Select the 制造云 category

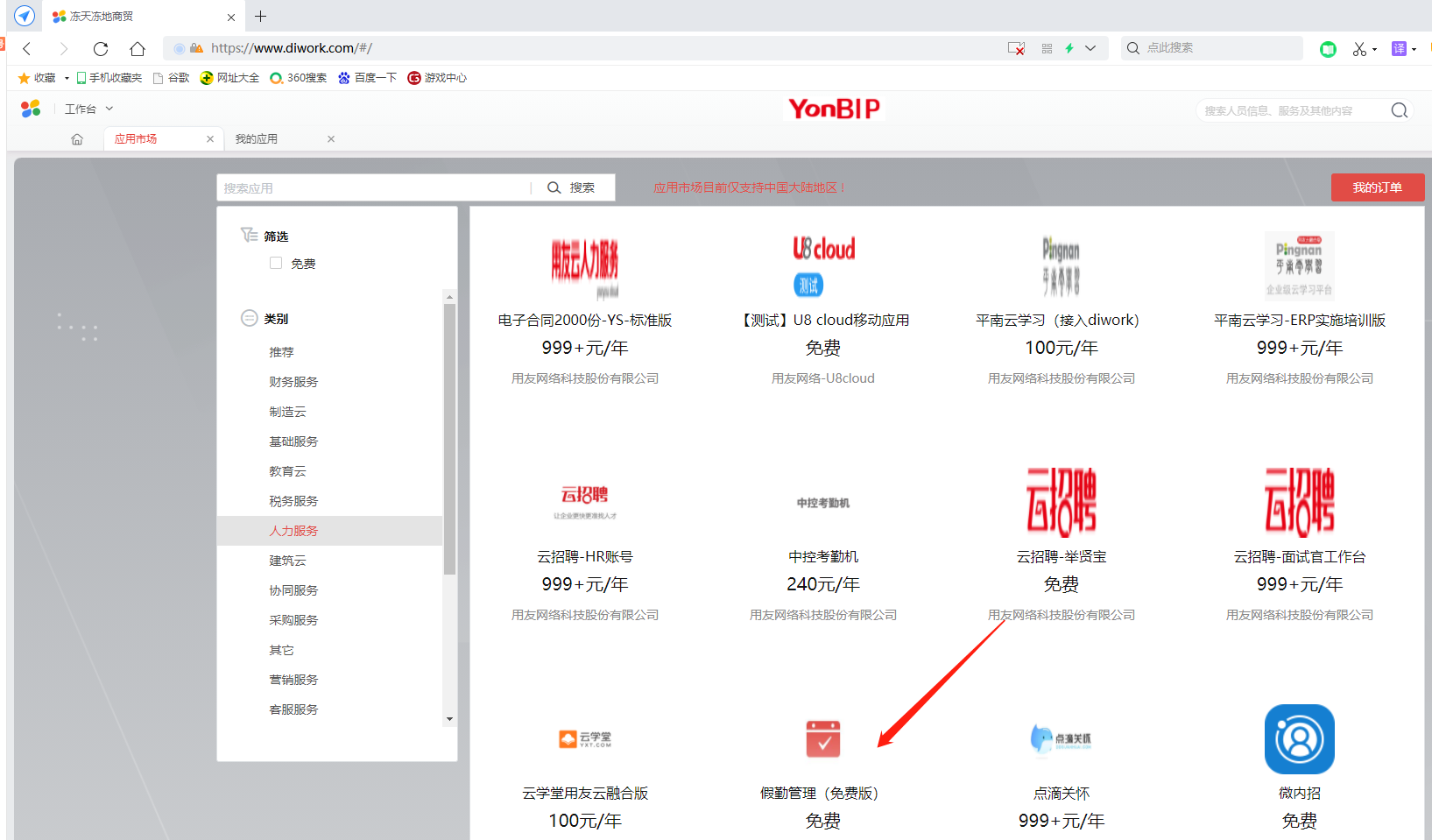click(x=287, y=412)
